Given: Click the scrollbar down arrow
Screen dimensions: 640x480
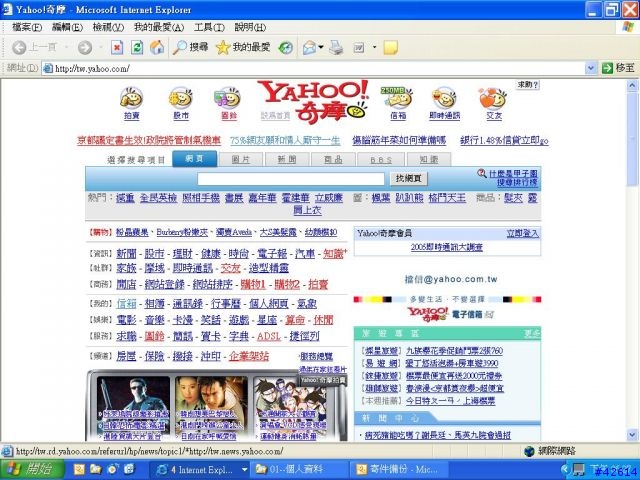Looking at the screenshot, I should point(632,435).
